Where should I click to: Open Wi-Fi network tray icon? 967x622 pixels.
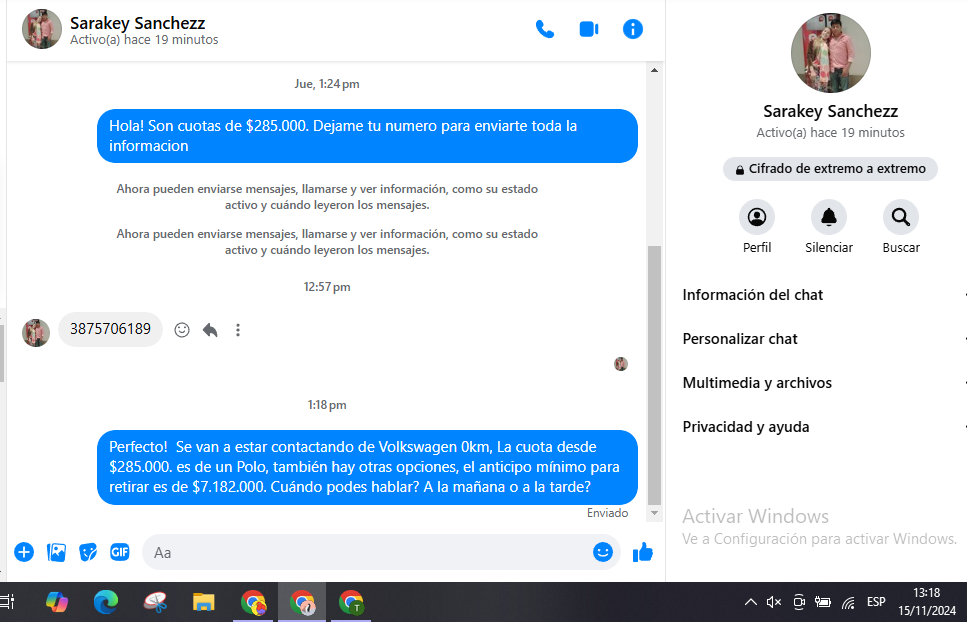(x=849, y=602)
